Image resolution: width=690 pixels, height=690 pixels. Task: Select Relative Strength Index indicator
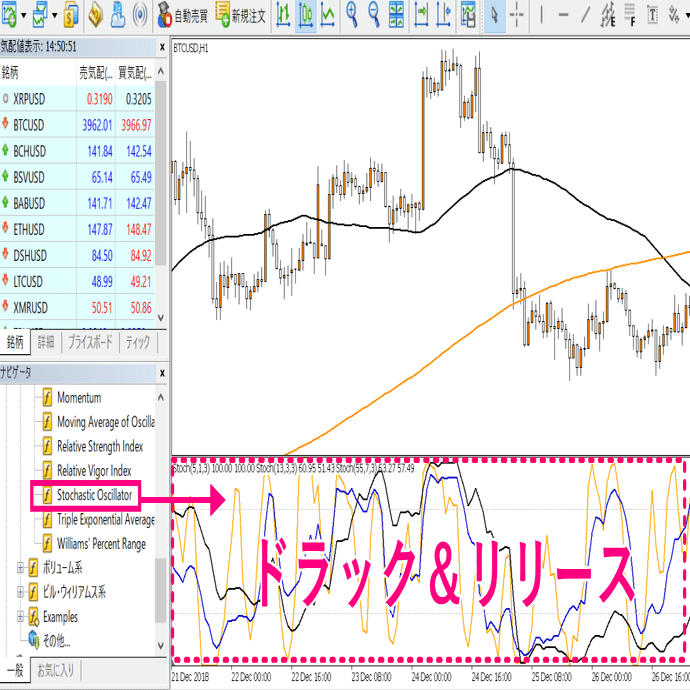[93, 446]
